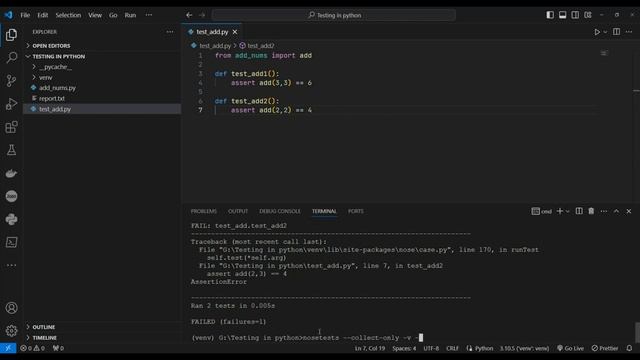Toggle secondary side bar layout icon

click(575, 15)
